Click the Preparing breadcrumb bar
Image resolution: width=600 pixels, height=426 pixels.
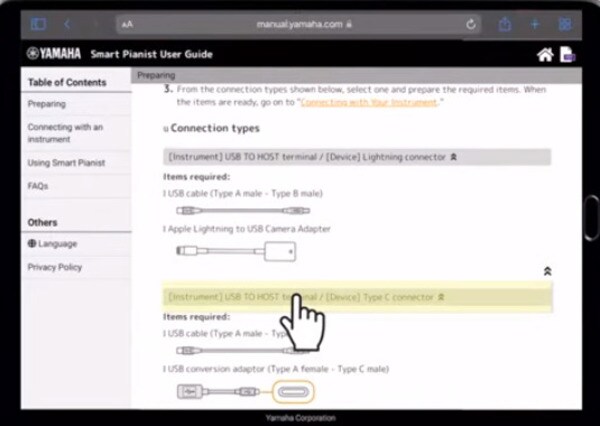click(x=357, y=75)
